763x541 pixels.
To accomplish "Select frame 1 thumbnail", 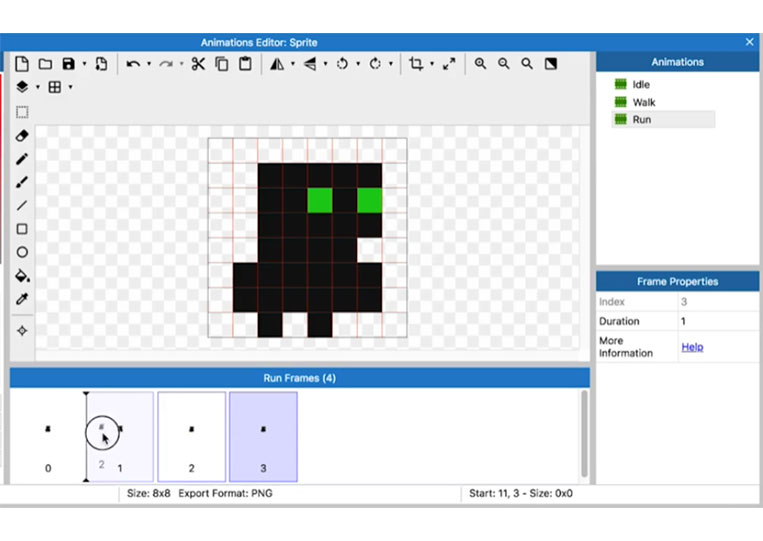I will [x=120, y=436].
